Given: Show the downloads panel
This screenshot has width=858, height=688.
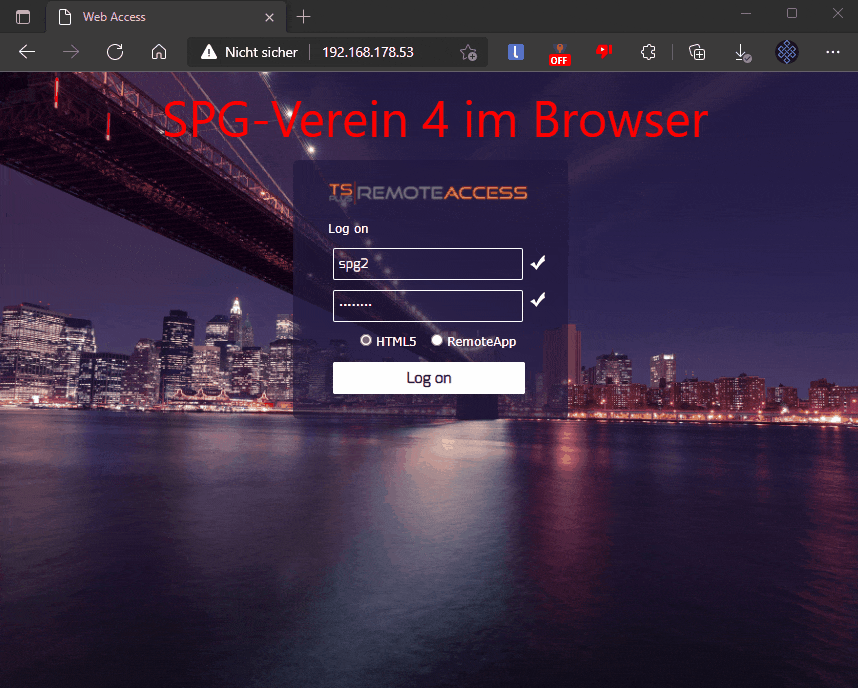Looking at the screenshot, I should point(742,52).
